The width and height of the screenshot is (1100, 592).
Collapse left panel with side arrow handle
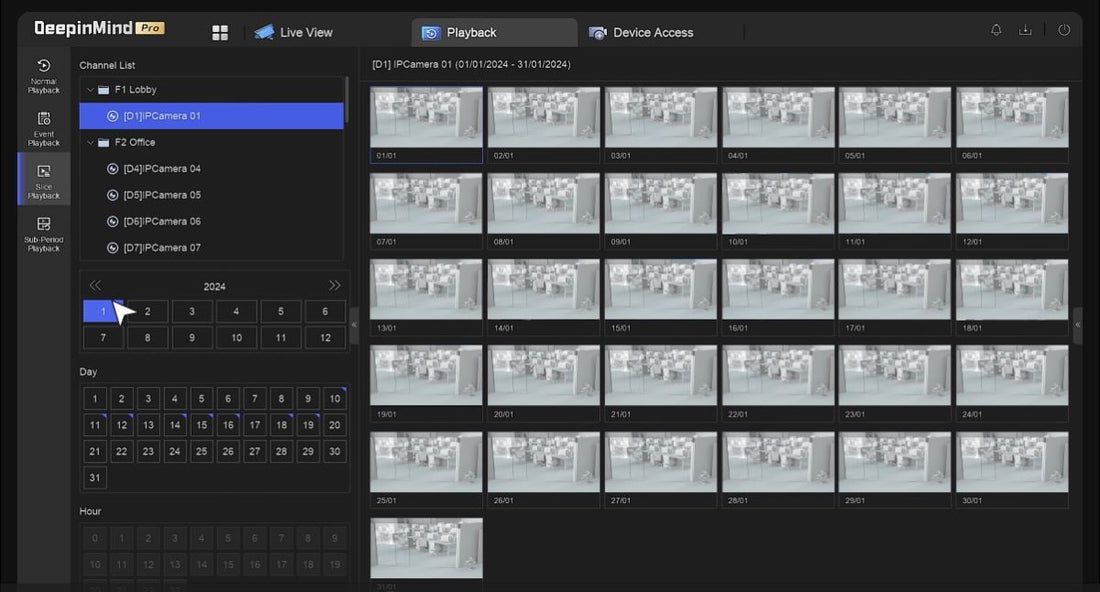(354, 325)
